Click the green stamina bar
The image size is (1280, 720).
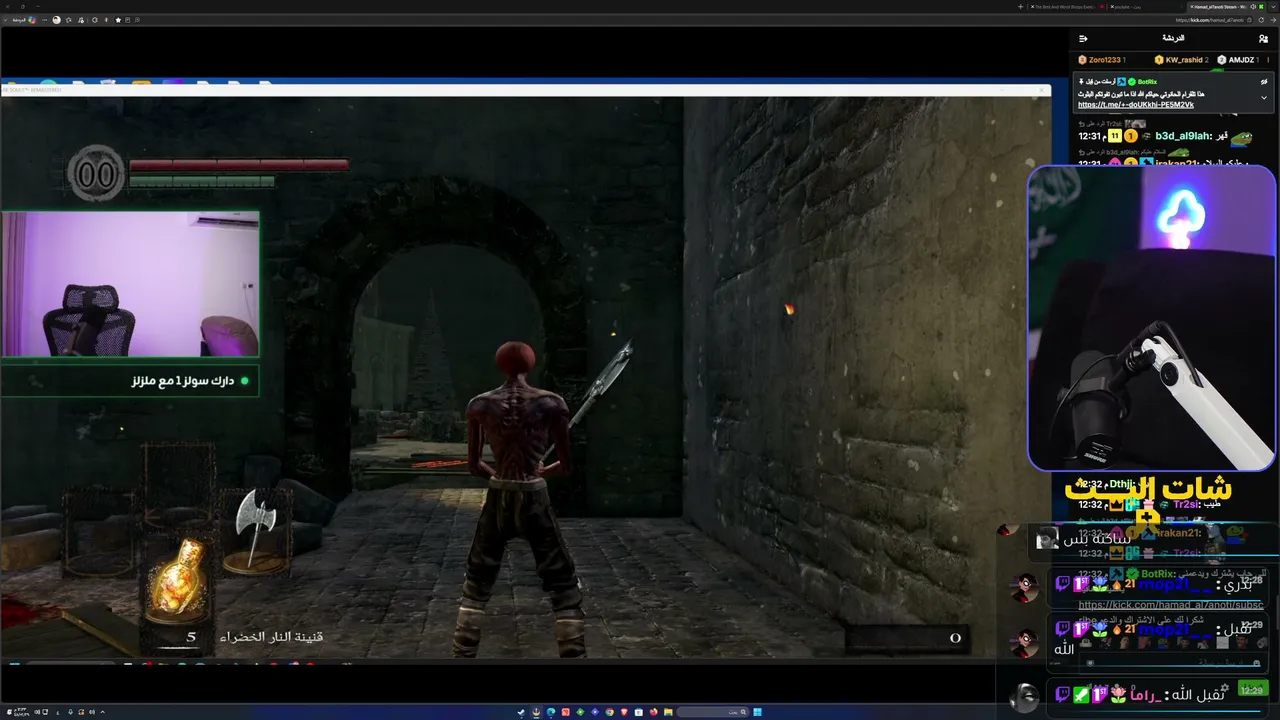[202, 181]
